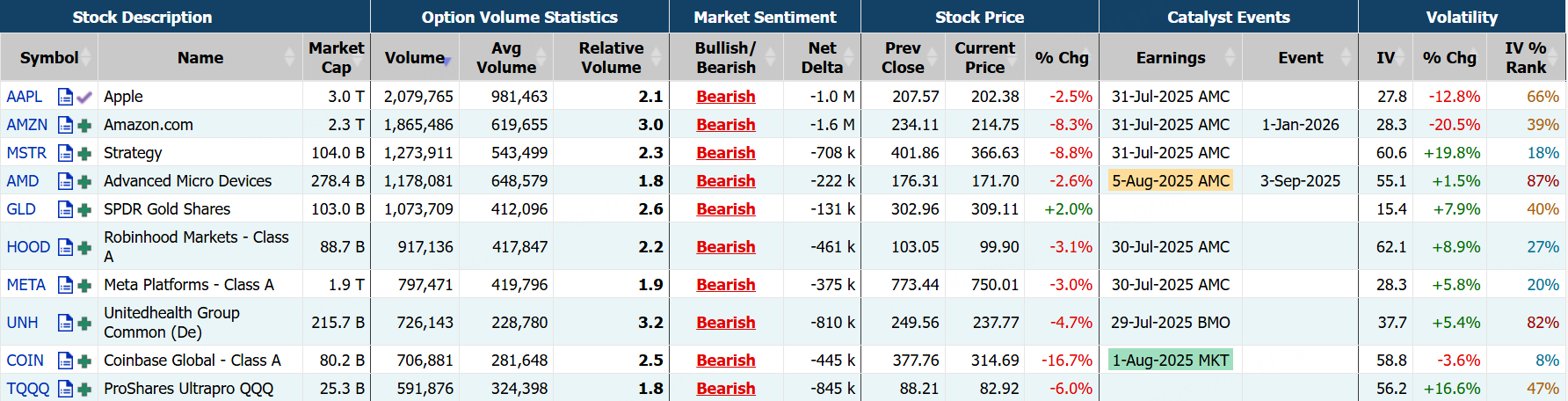Click the Bearish link for ProShares Ultrapro QQQ
Image resolution: width=1568 pixels, height=401 pixels.
(x=726, y=389)
